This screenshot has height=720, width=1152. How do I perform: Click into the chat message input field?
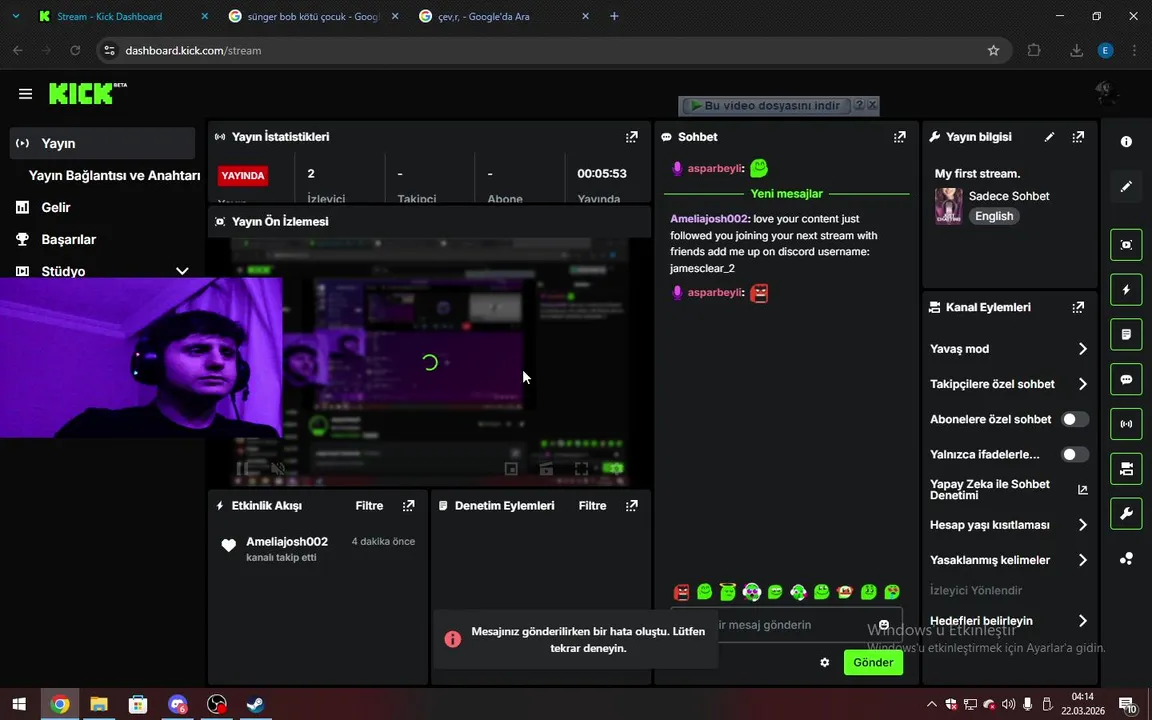[x=786, y=624]
